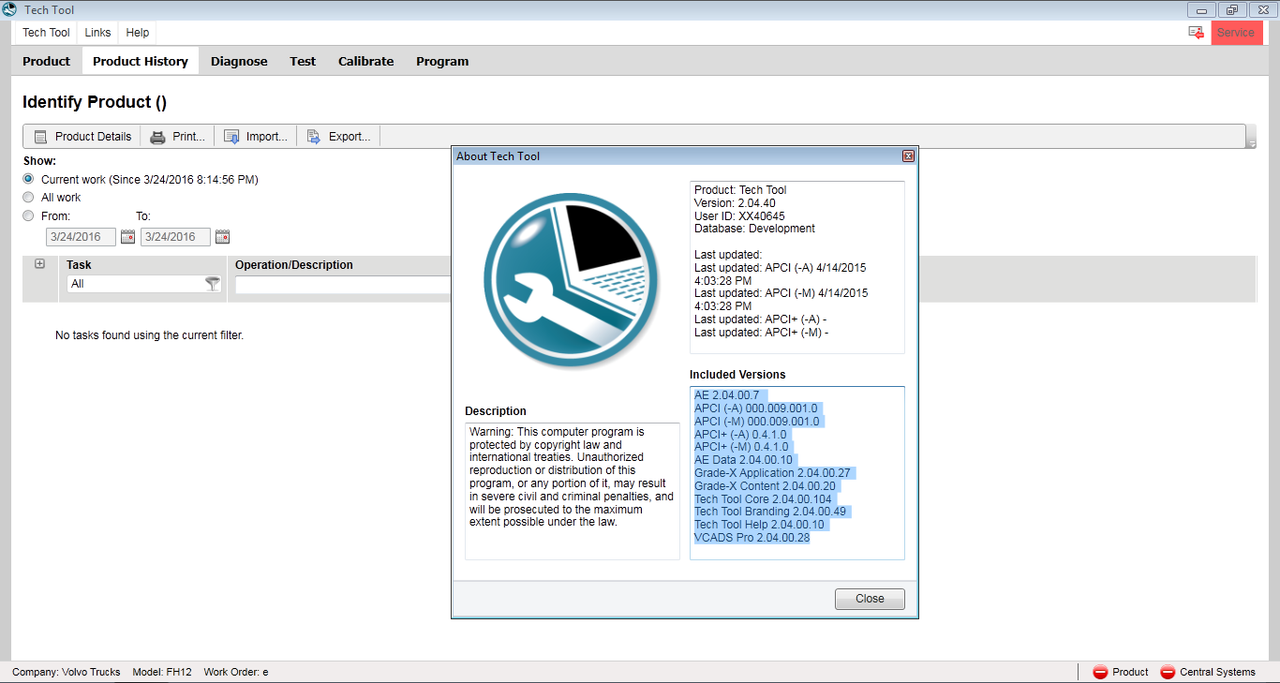Image resolution: width=1280 pixels, height=683 pixels.
Task: Click the Export... toolbar button label
Action: click(x=350, y=136)
